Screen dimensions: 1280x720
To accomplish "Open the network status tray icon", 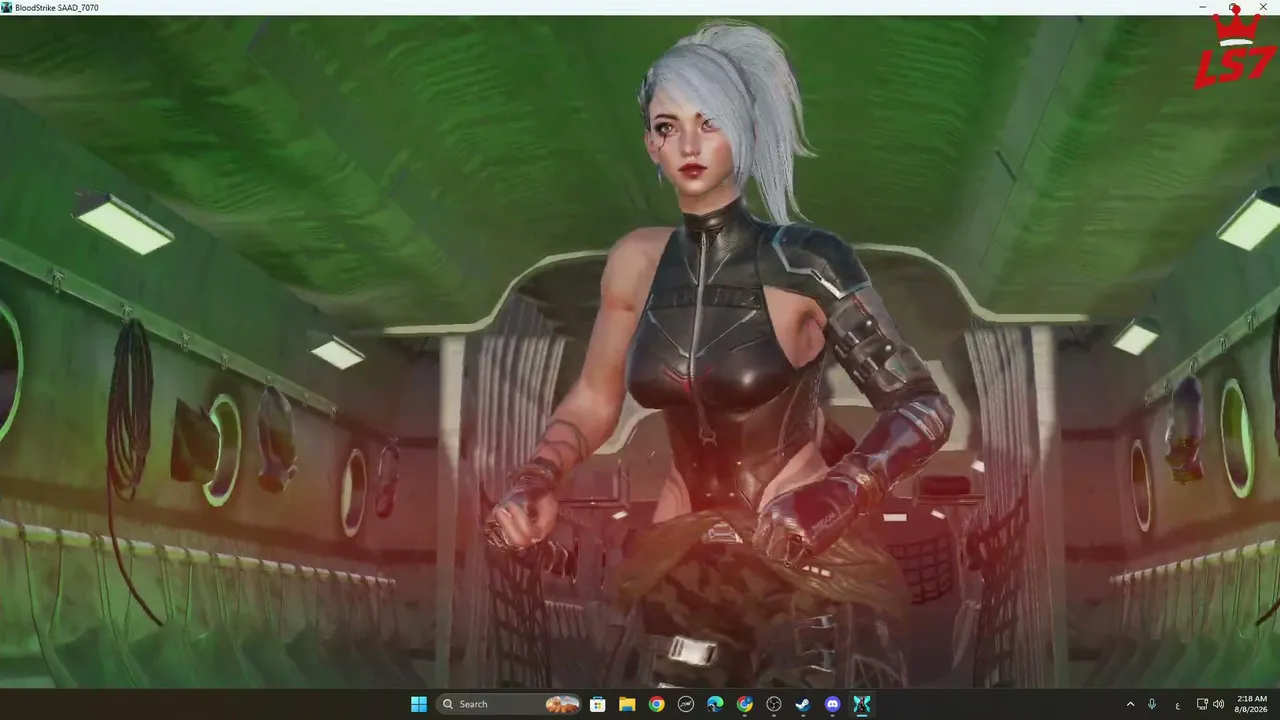I will 1202,704.
